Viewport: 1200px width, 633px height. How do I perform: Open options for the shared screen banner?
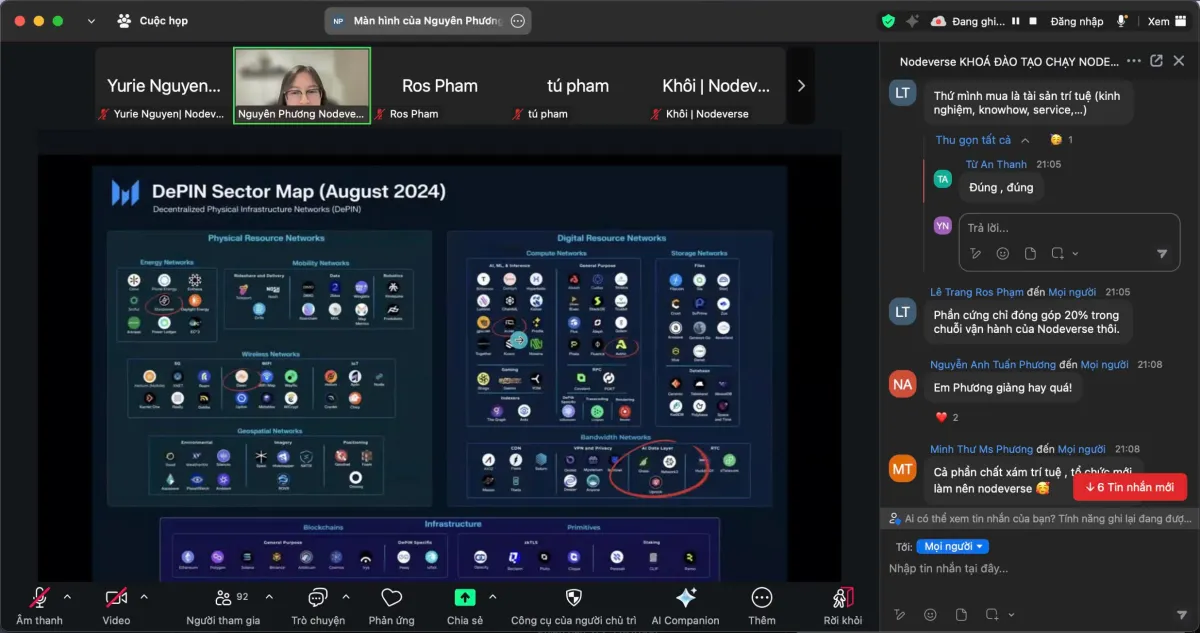tap(517, 21)
